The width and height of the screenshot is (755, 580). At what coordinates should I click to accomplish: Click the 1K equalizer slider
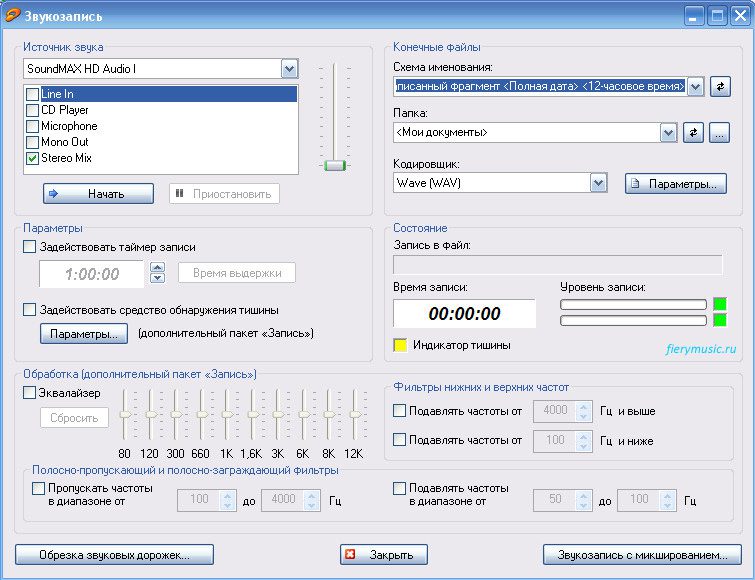click(x=227, y=414)
